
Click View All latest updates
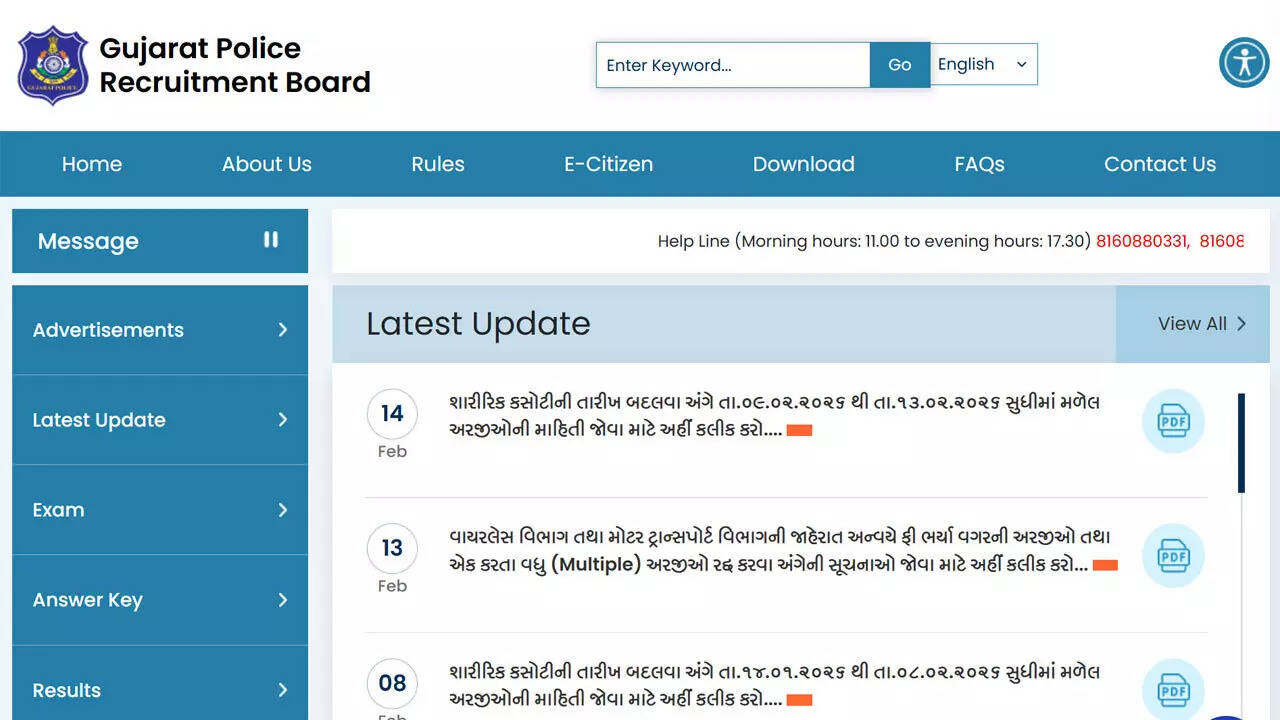[1201, 324]
